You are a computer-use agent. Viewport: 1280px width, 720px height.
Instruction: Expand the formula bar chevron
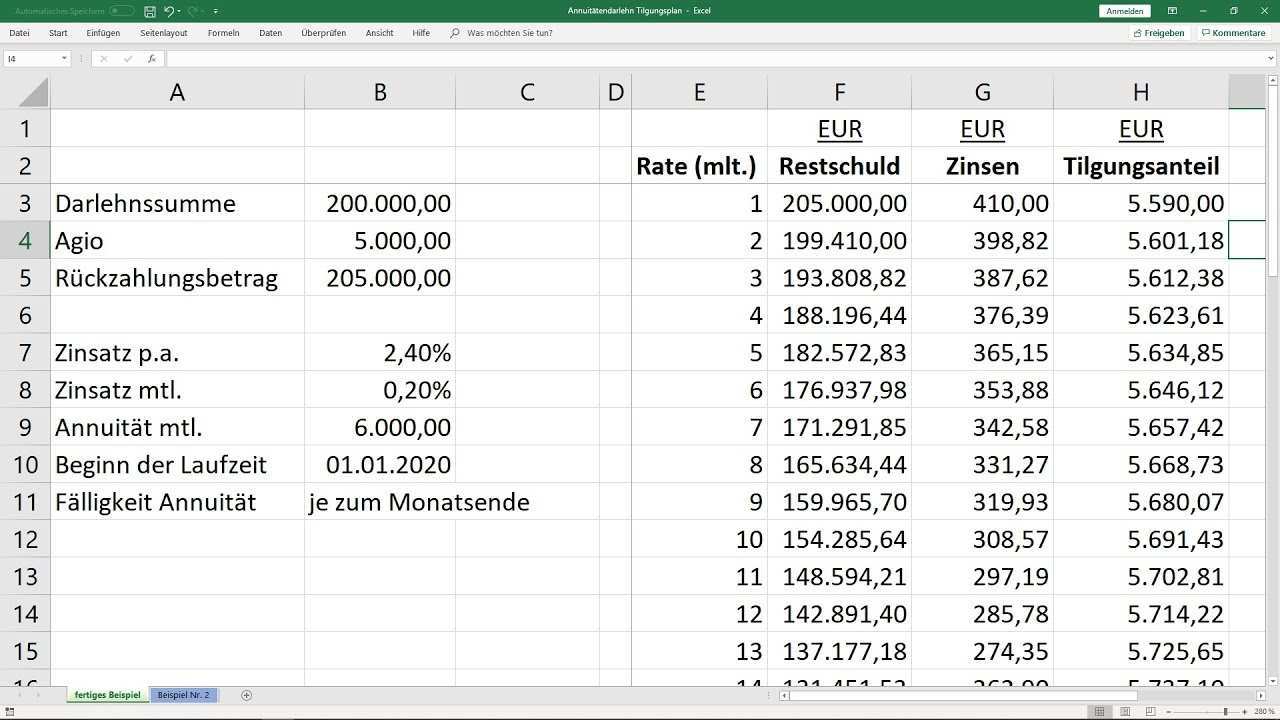pos(1271,59)
